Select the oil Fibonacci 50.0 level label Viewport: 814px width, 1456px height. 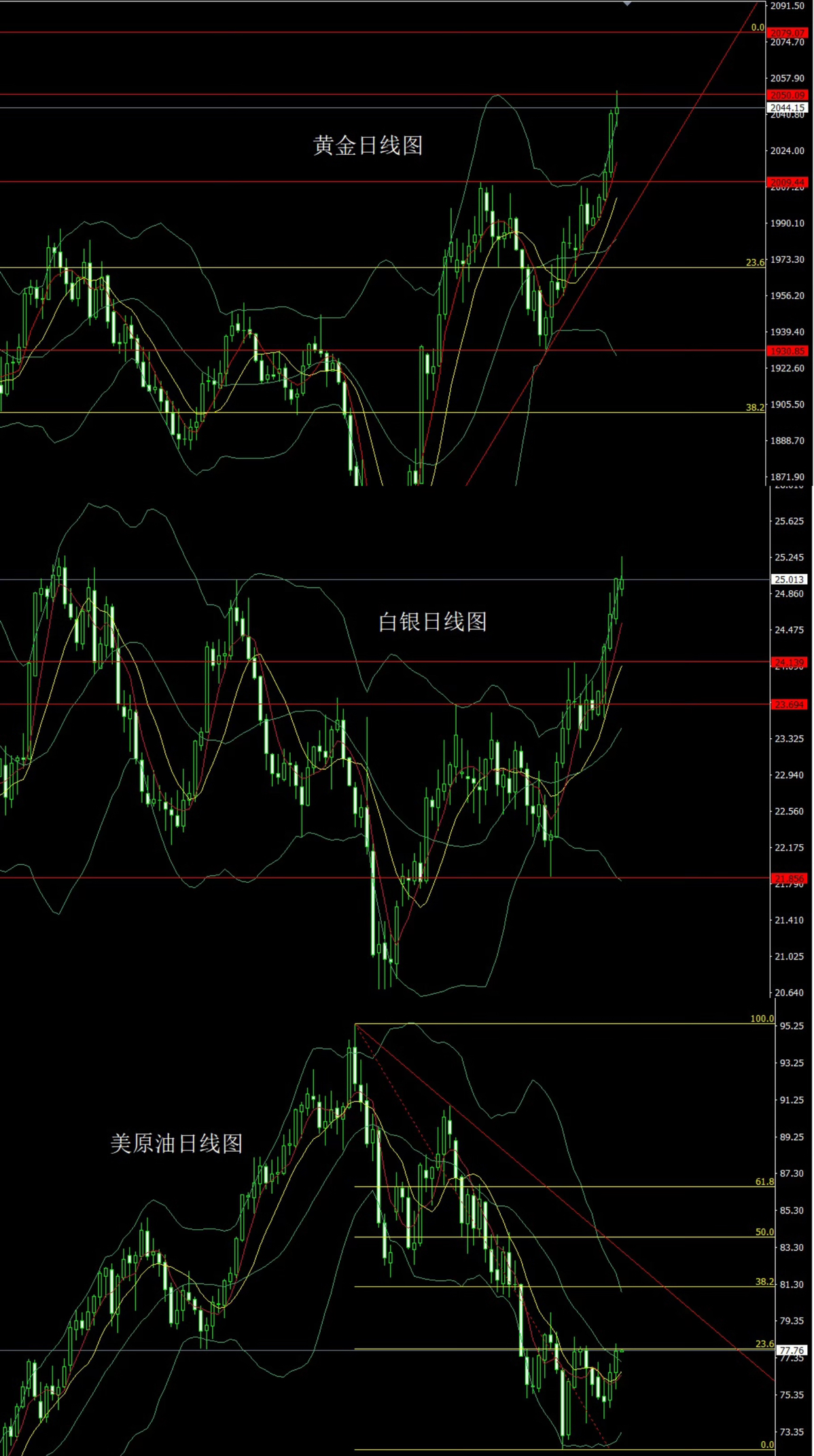point(764,1232)
